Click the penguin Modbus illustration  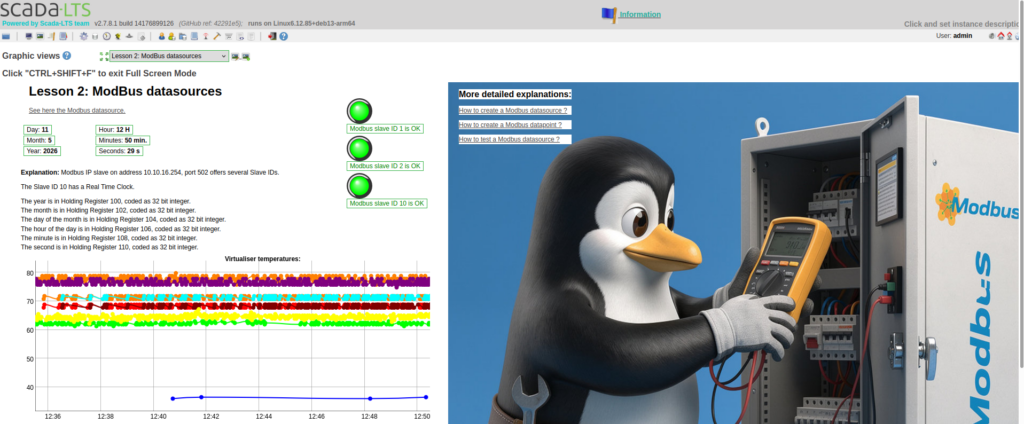tap(733, 253)
